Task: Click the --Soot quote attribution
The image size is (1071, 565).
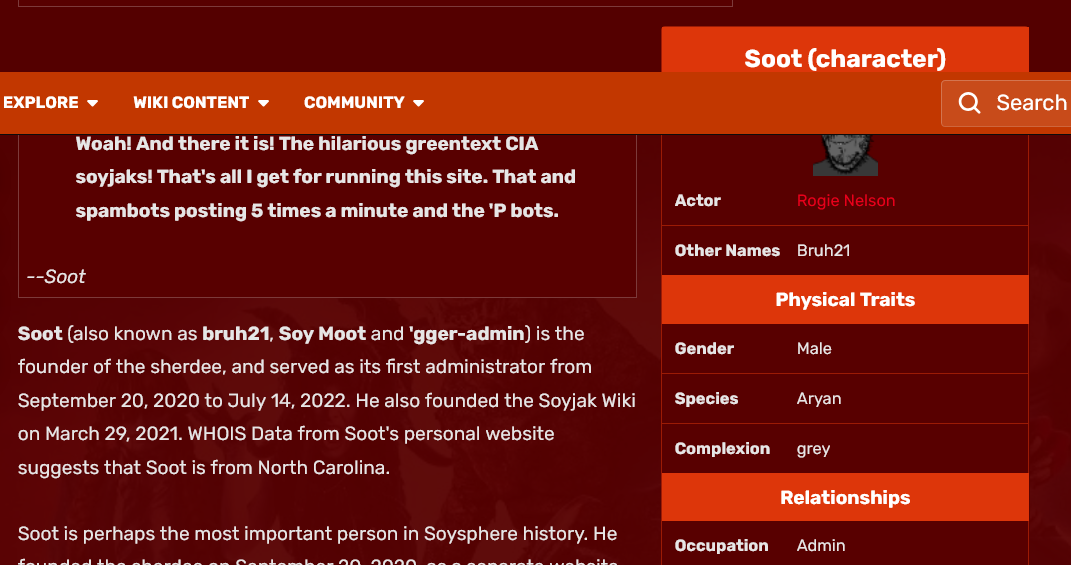Action: [55, 277]
